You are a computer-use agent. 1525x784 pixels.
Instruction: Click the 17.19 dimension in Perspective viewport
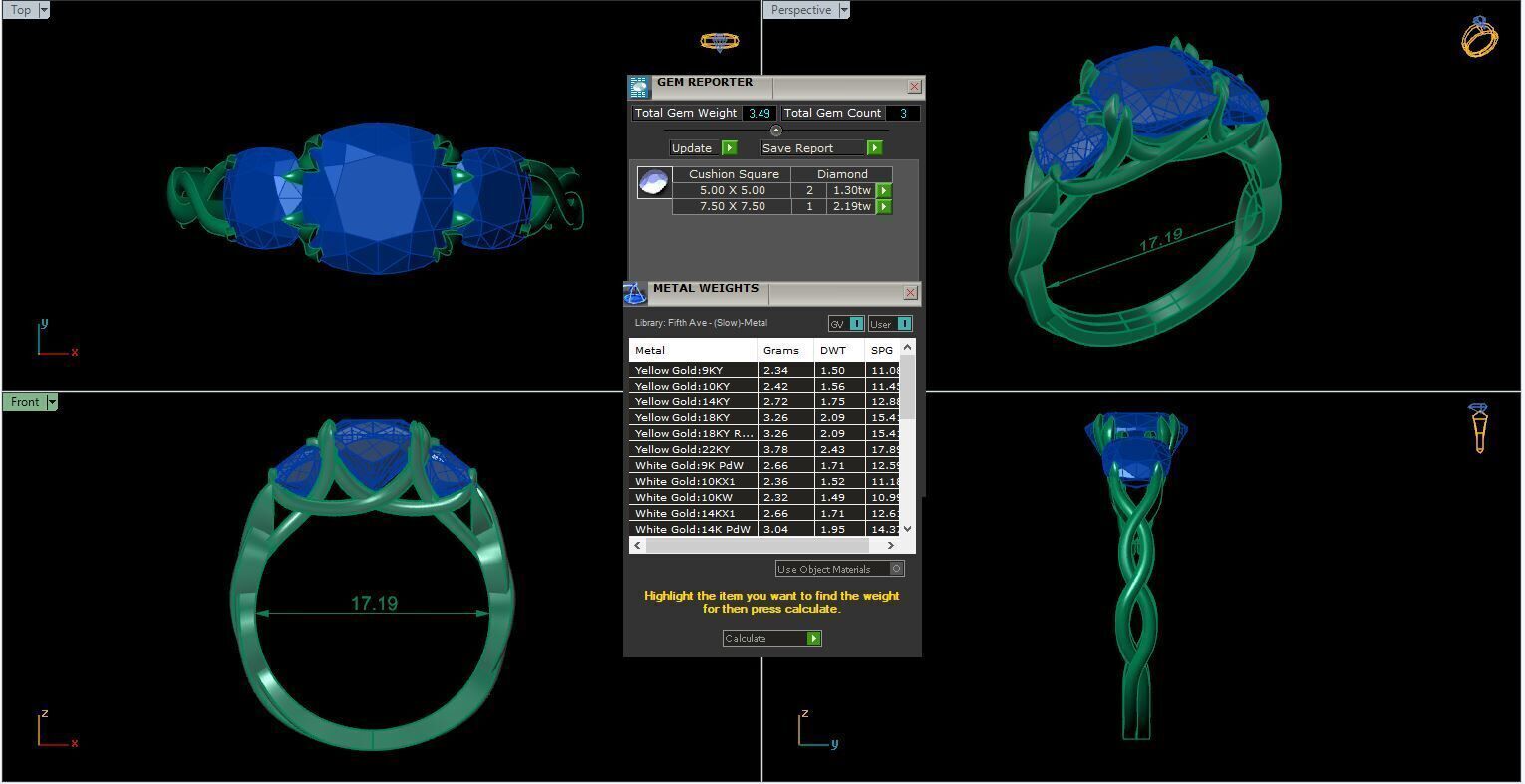[x=1160, y=239]
